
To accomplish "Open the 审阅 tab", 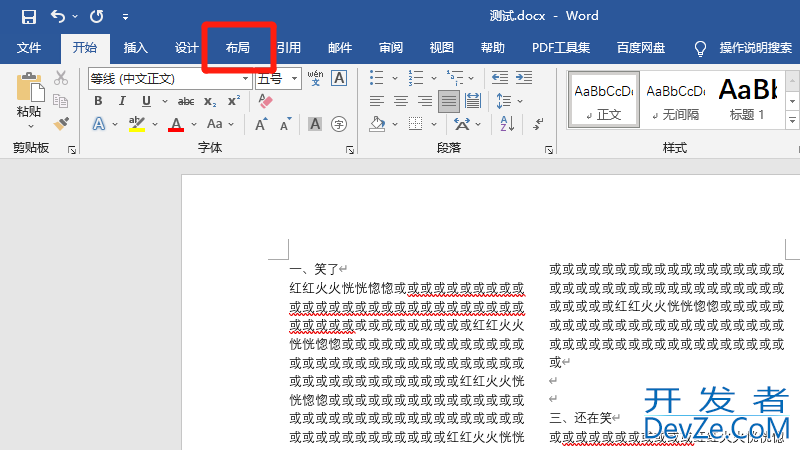I will tap(391, 48).
